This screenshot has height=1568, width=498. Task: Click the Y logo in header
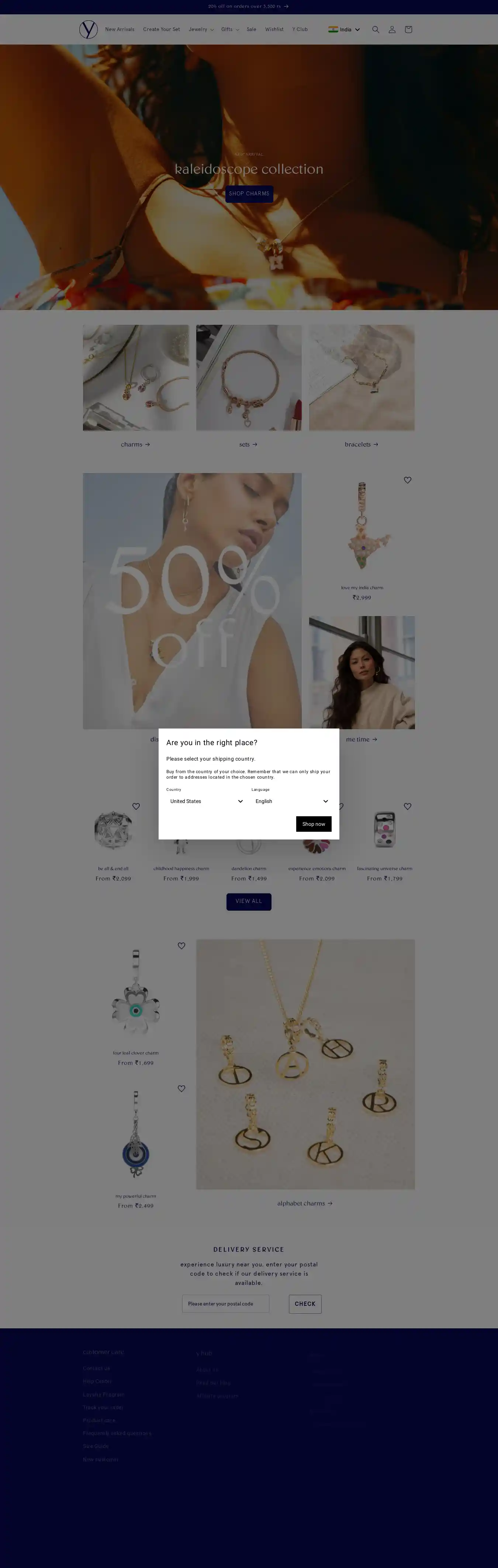(x=88, y=29)
